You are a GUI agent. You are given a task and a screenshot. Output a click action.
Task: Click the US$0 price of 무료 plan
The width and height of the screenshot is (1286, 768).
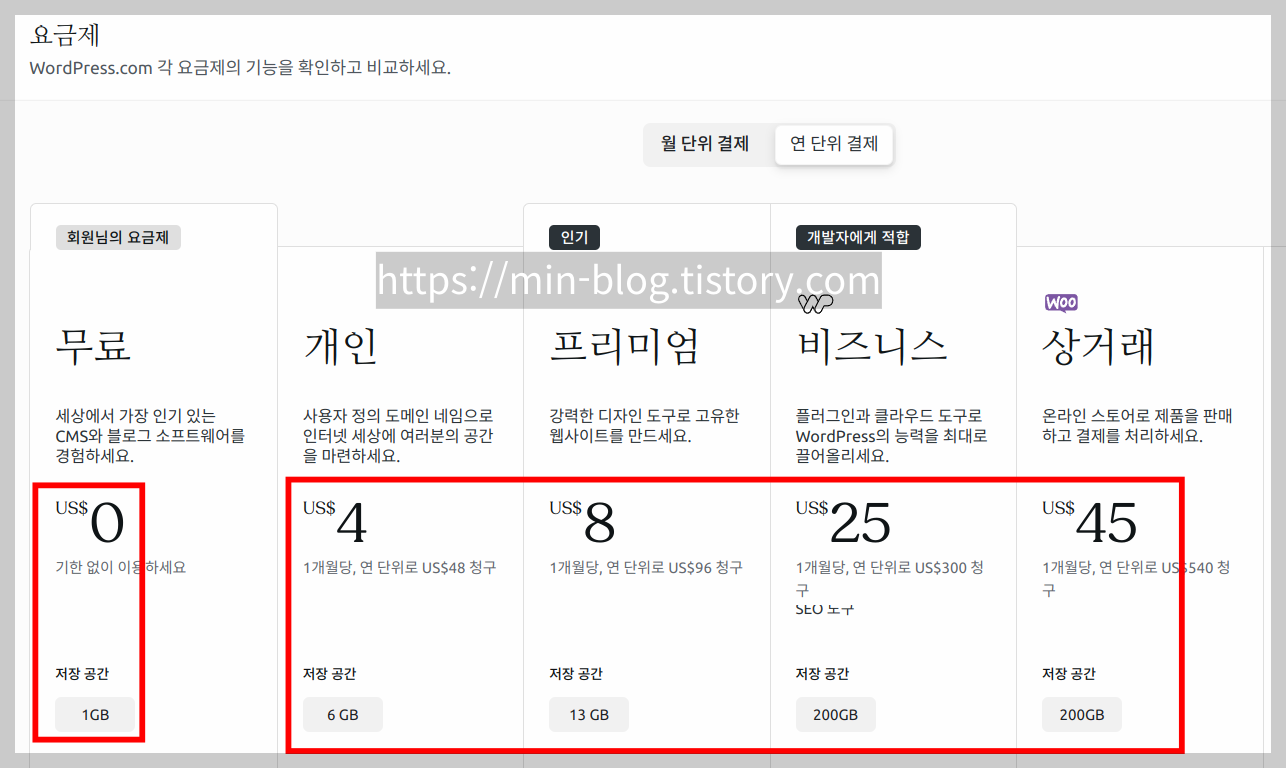[x=90, y=521]
